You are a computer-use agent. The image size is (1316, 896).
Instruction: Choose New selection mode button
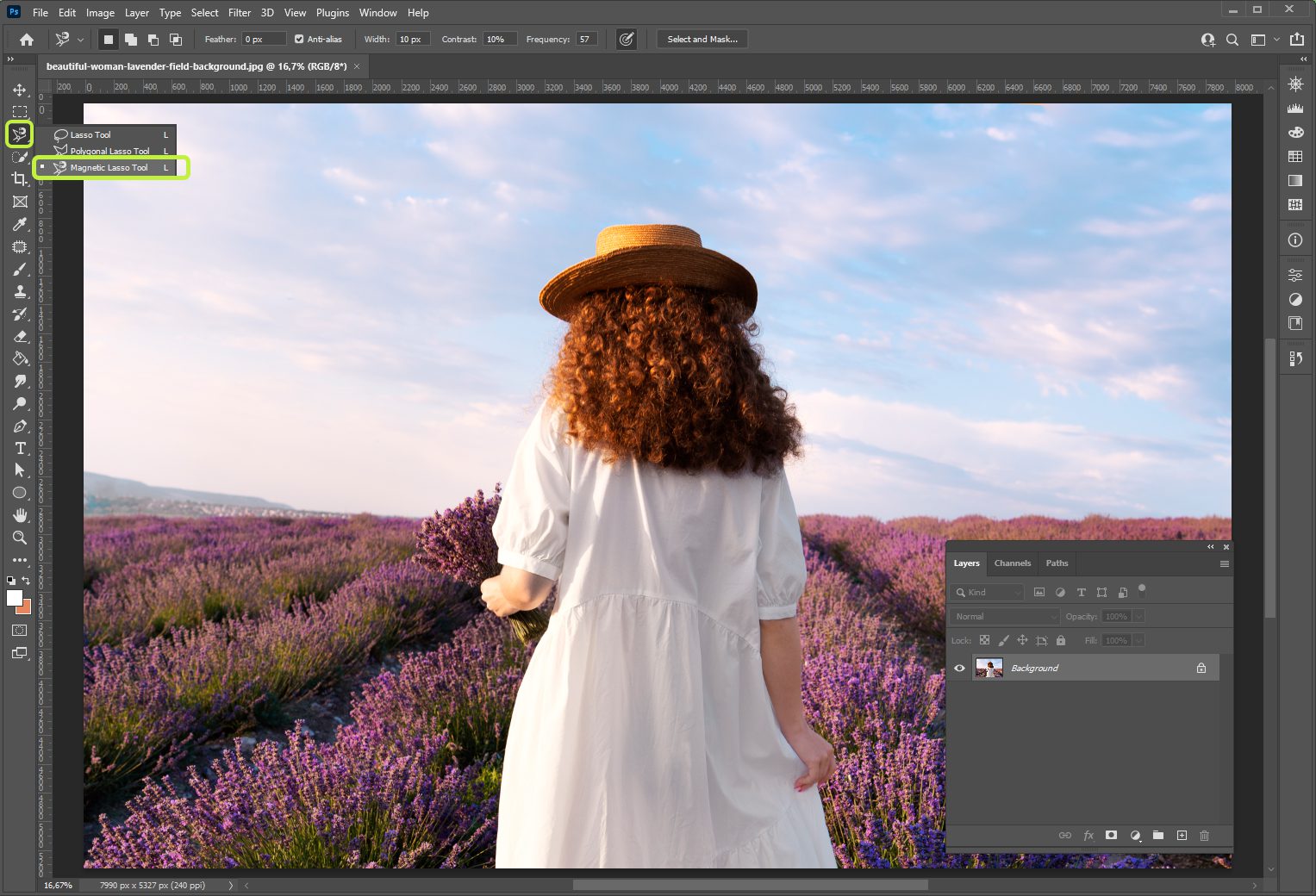point(109,40)
